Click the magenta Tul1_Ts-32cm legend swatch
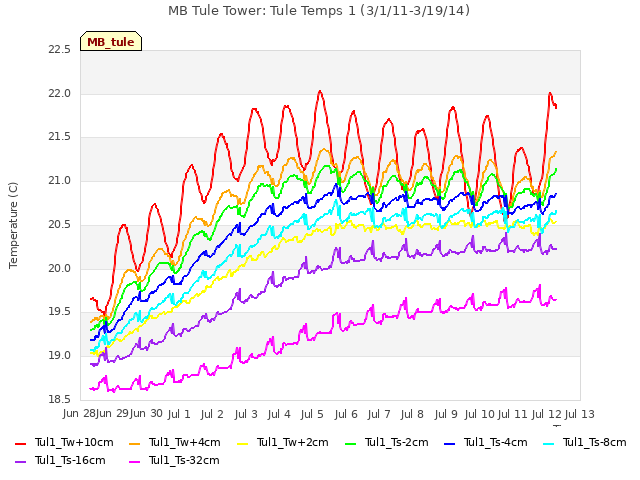Screen dimensions: 640x480 click(x=134, y=461)
